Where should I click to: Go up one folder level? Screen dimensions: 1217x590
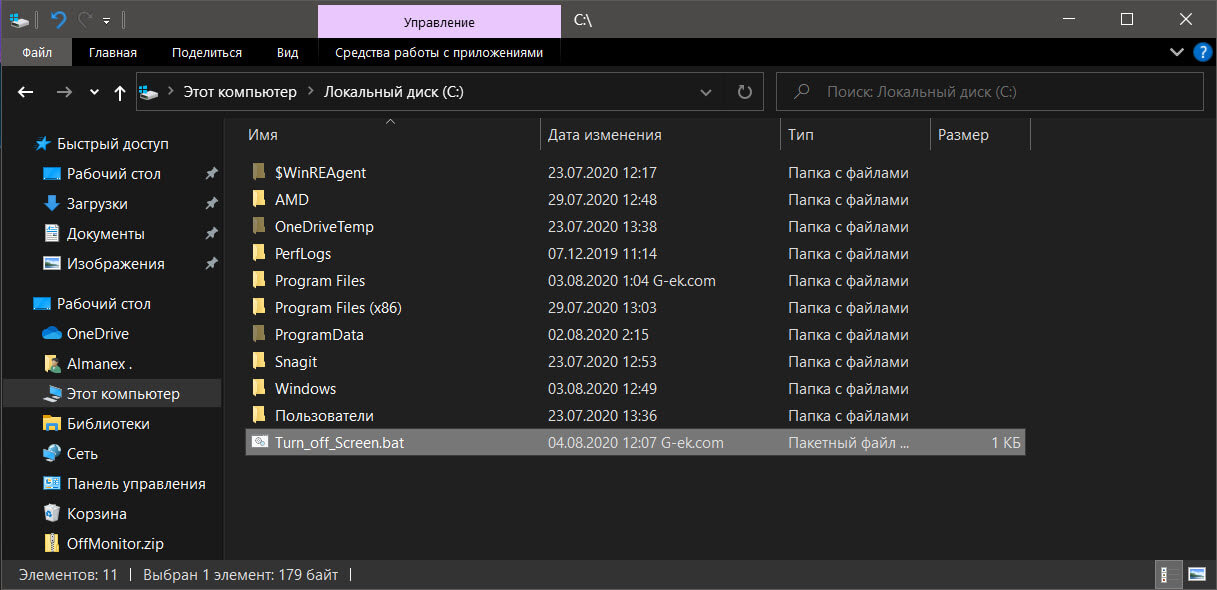[x=120, y=92]
